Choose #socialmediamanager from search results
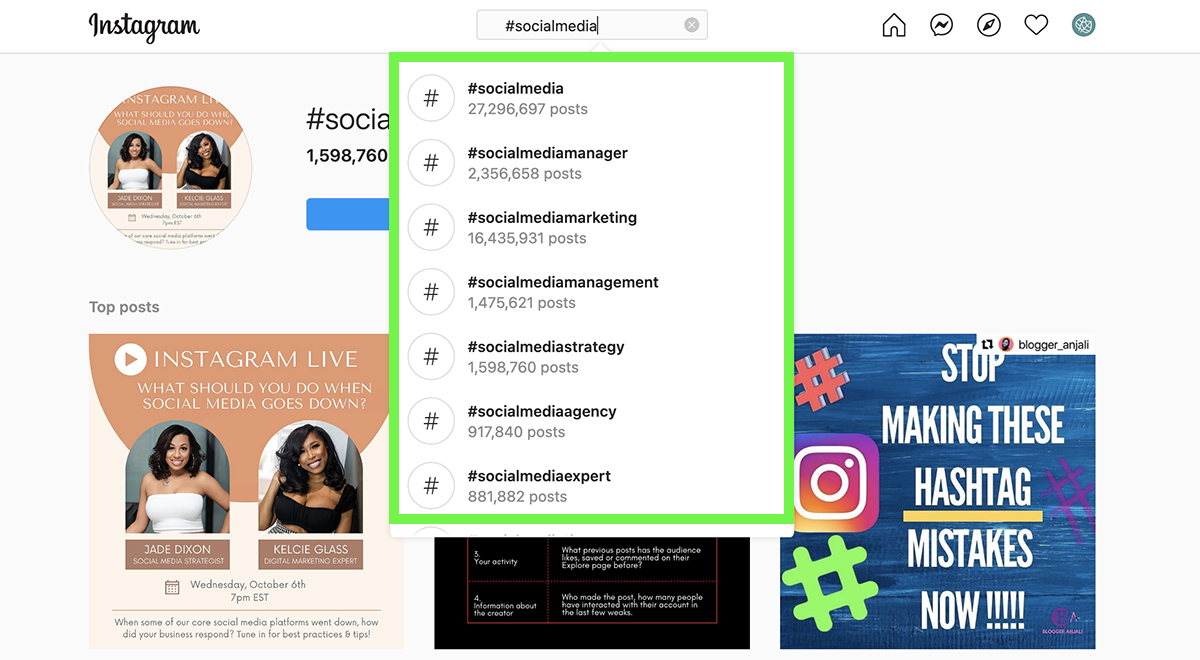Image resolution: width=1200 pixels, height=660 pixels. (548, 163)
